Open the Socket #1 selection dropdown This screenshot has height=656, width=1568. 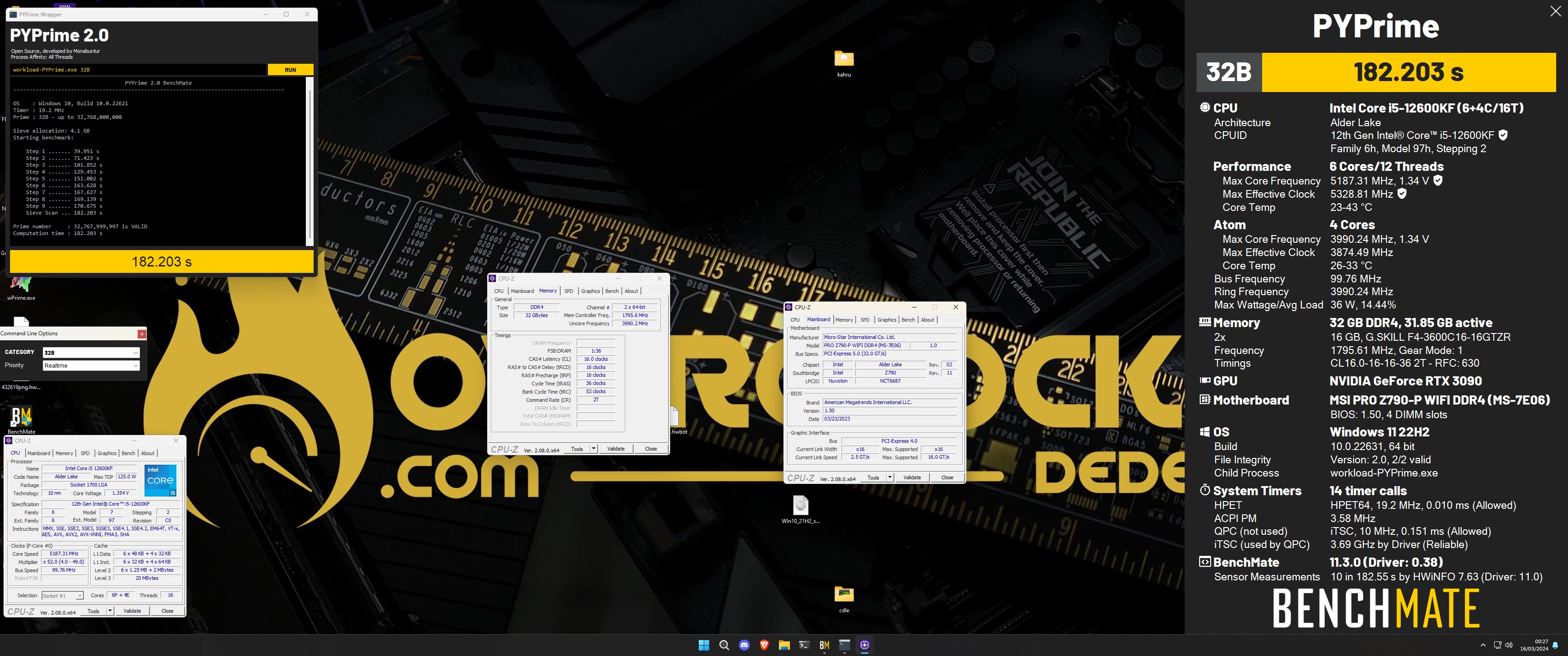(x=62, y=595)
